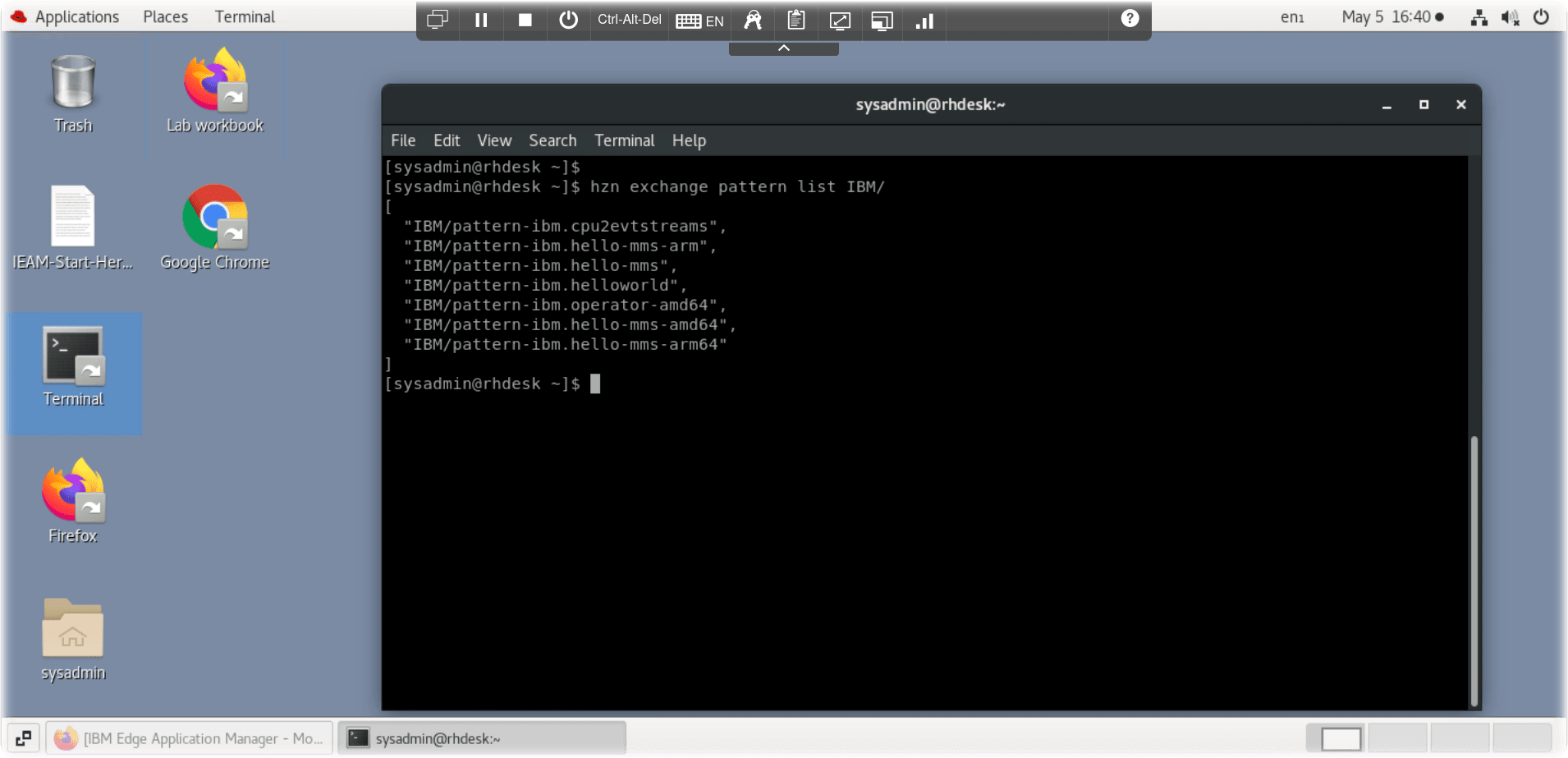The height and width of the screenshot is (758, 1568).
Task: Collapse the VM toolbar with the chevron
Action: 784,48
